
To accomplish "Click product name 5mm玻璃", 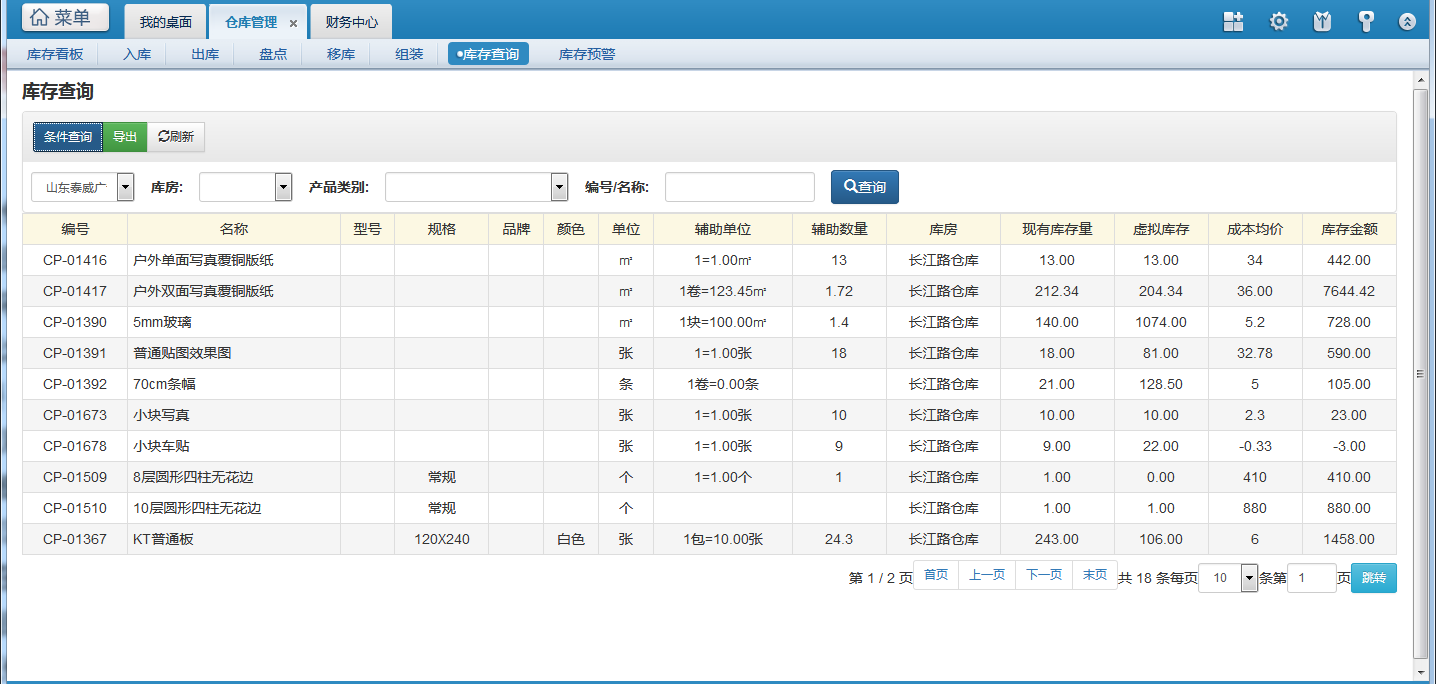I will (x=162, y=322).
